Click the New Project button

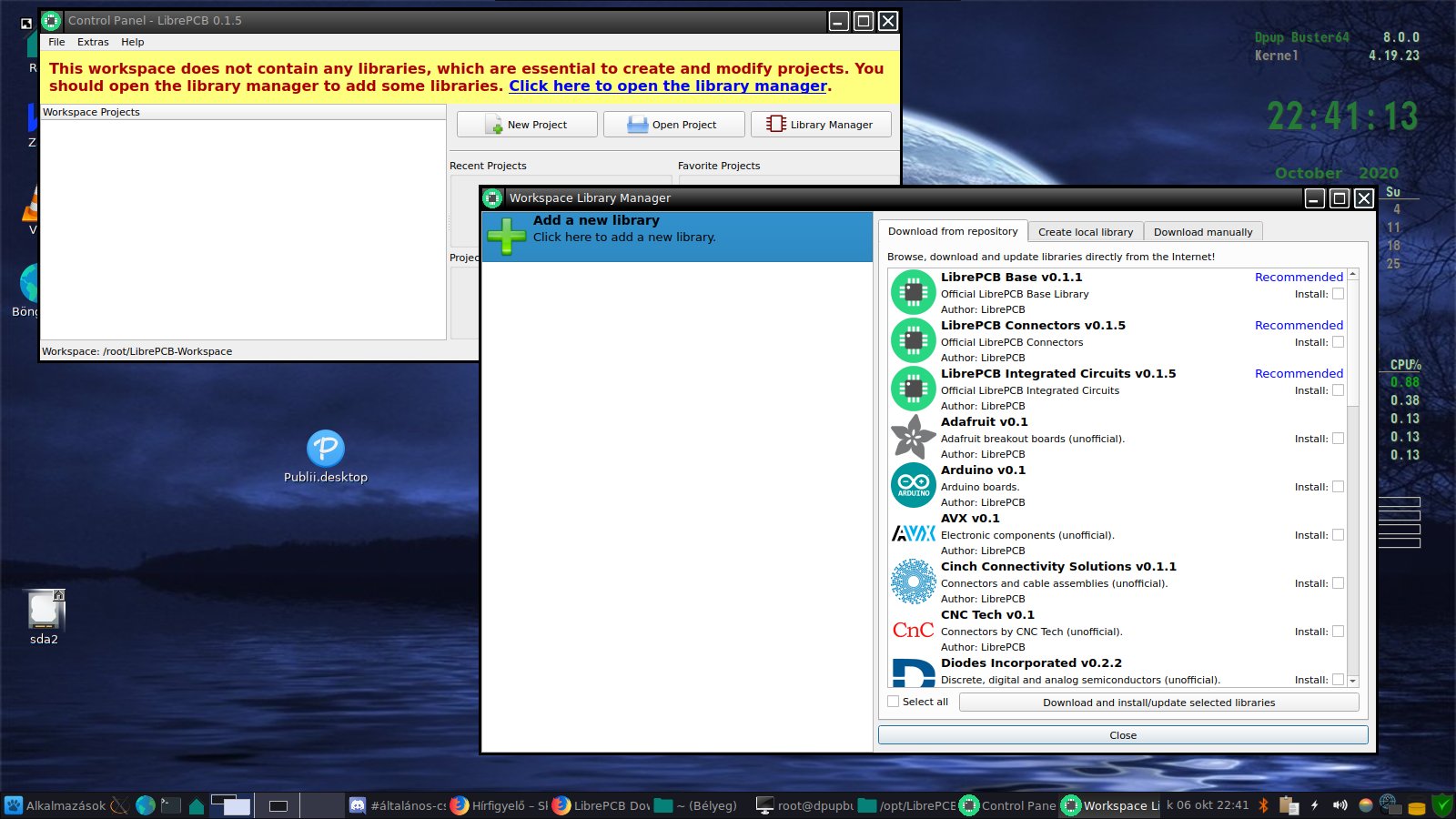pyautogui.click(x=527, y=125)
